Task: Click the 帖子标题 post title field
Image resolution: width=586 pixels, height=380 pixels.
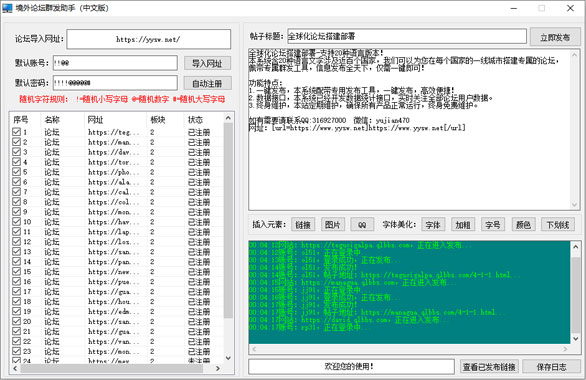Action: click(407, 36)
